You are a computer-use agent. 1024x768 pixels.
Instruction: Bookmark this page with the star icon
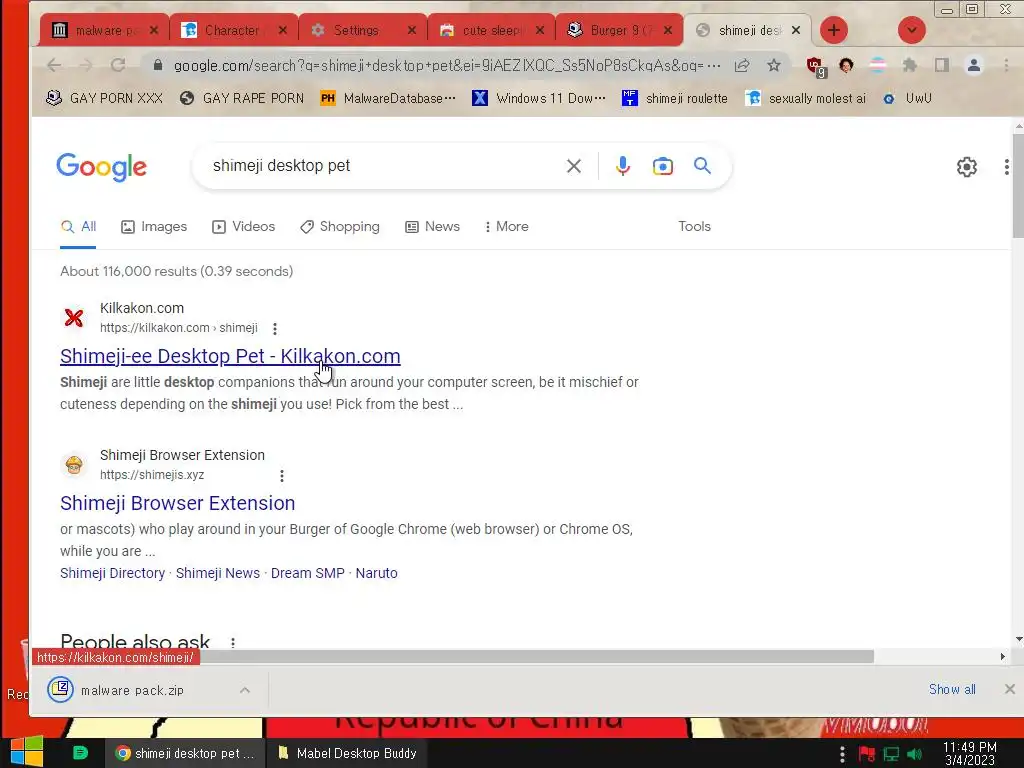[x=774, y=65]
